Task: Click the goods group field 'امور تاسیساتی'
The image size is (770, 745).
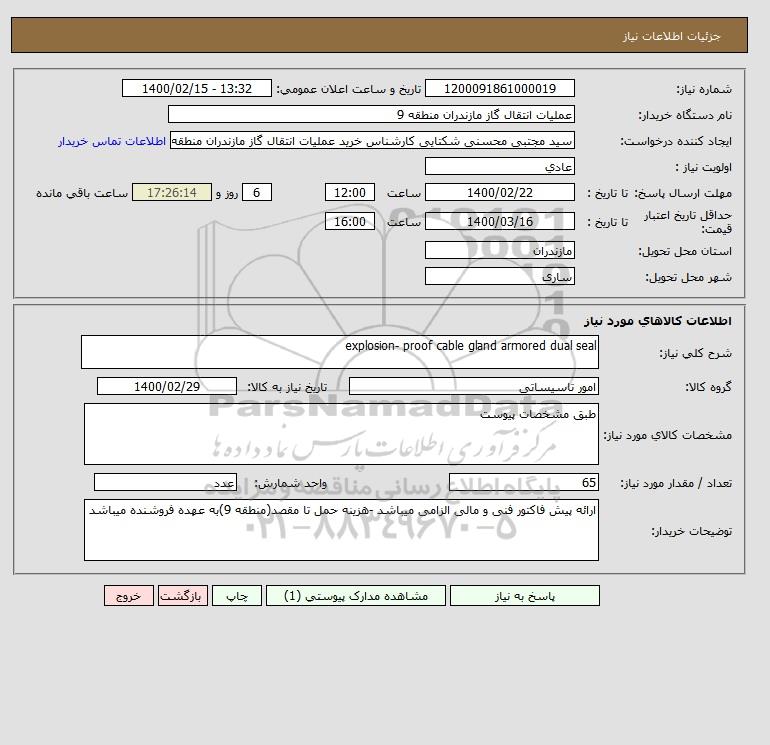Action: point(473,386)
